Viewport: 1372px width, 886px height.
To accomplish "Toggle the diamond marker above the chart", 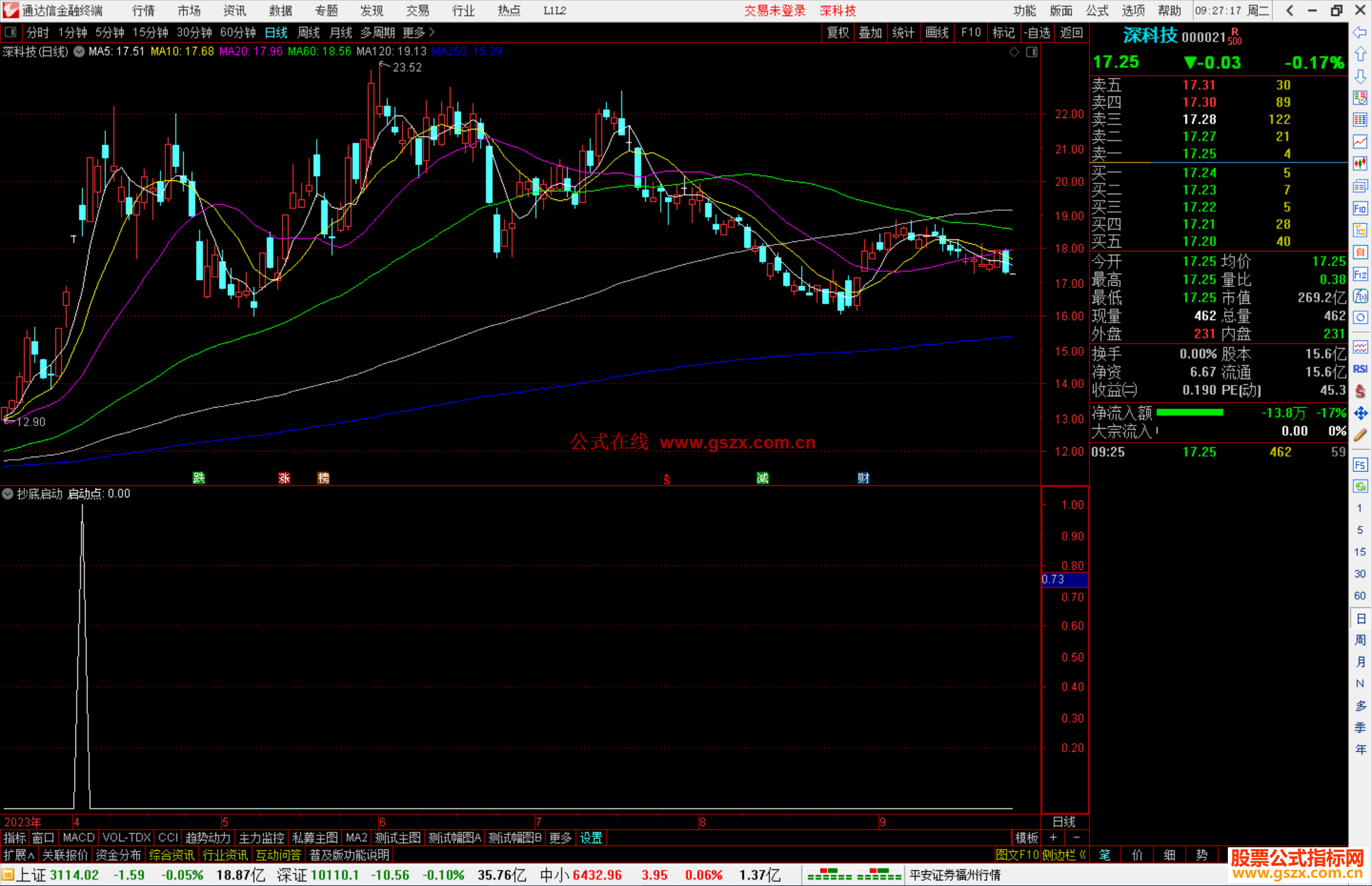I will (1014, 51).
